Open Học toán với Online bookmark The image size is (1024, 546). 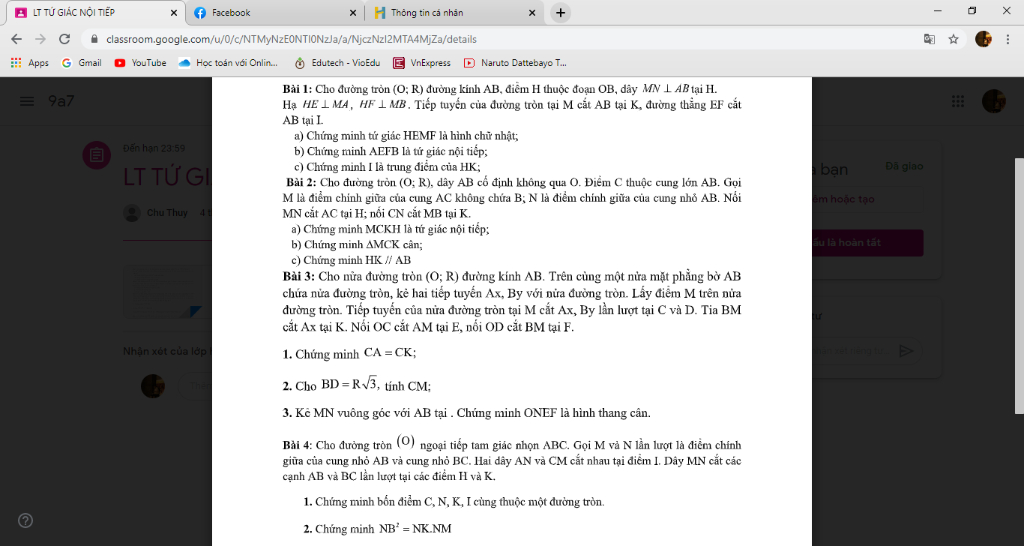[x=229, y=63]
